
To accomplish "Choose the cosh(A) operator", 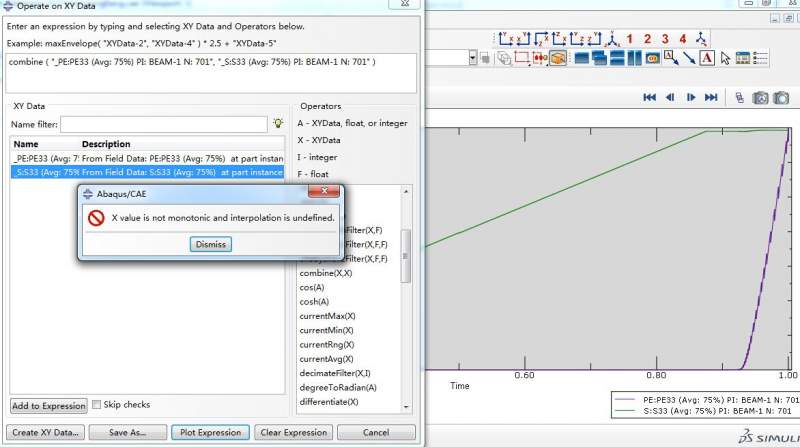I will pyautogui.click(x=314, y=302).
